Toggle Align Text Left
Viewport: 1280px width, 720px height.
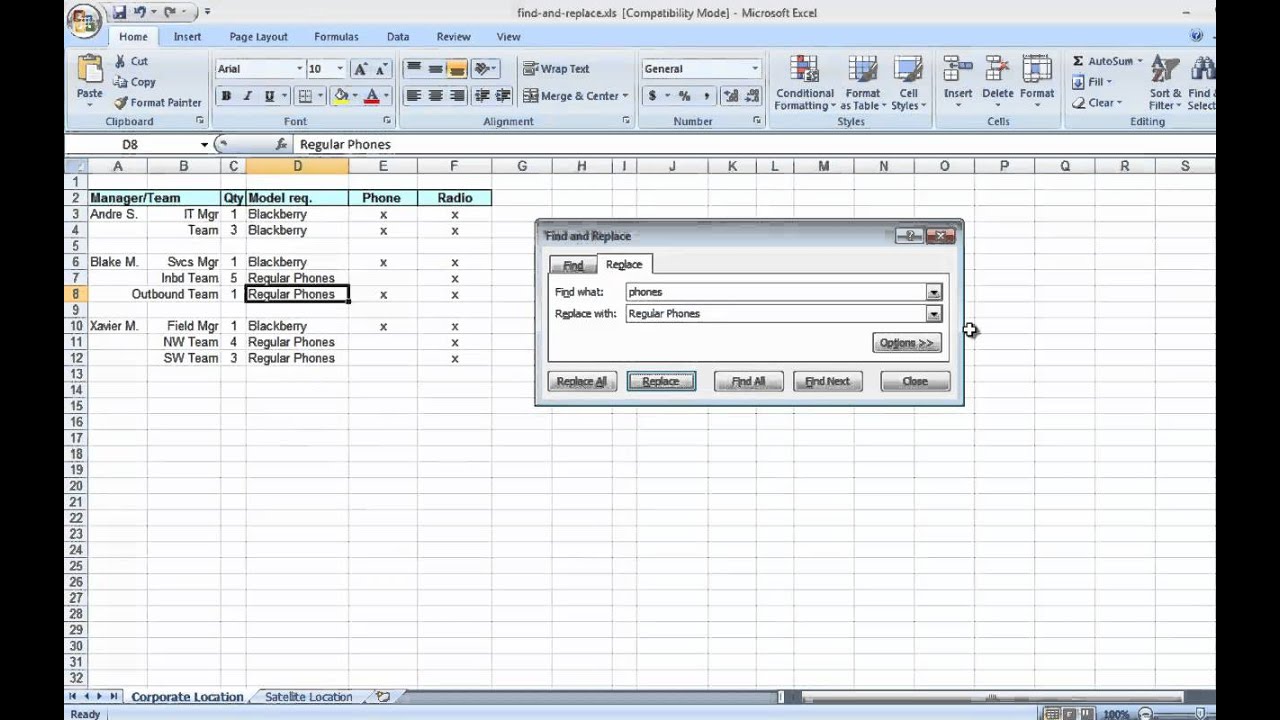click(x=414, y=96)
